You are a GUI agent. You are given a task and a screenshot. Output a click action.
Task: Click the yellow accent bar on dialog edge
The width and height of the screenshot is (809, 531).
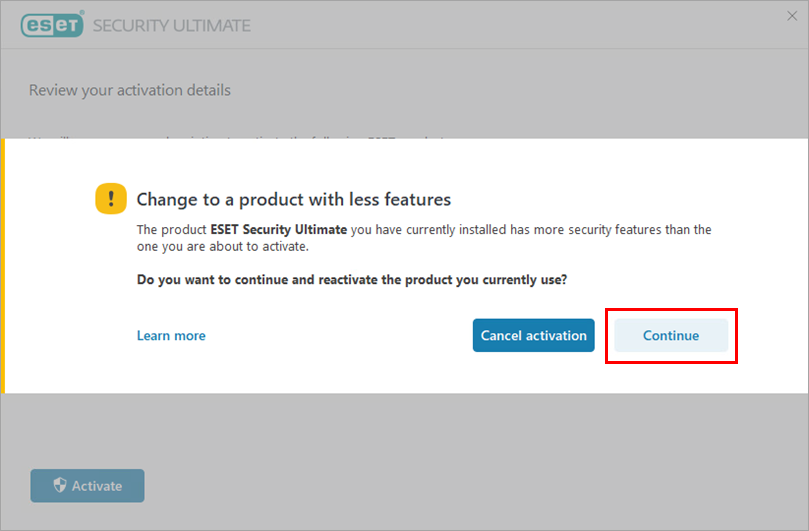[3, 265]
